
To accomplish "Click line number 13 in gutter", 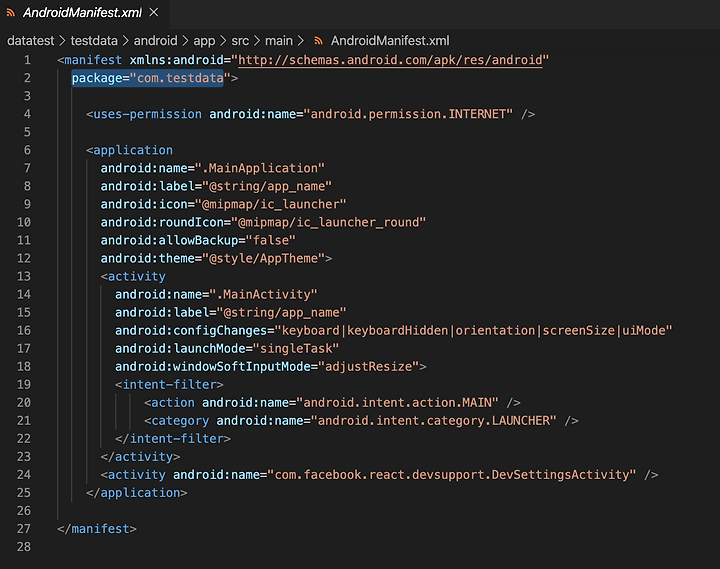I will pos(24,276).
